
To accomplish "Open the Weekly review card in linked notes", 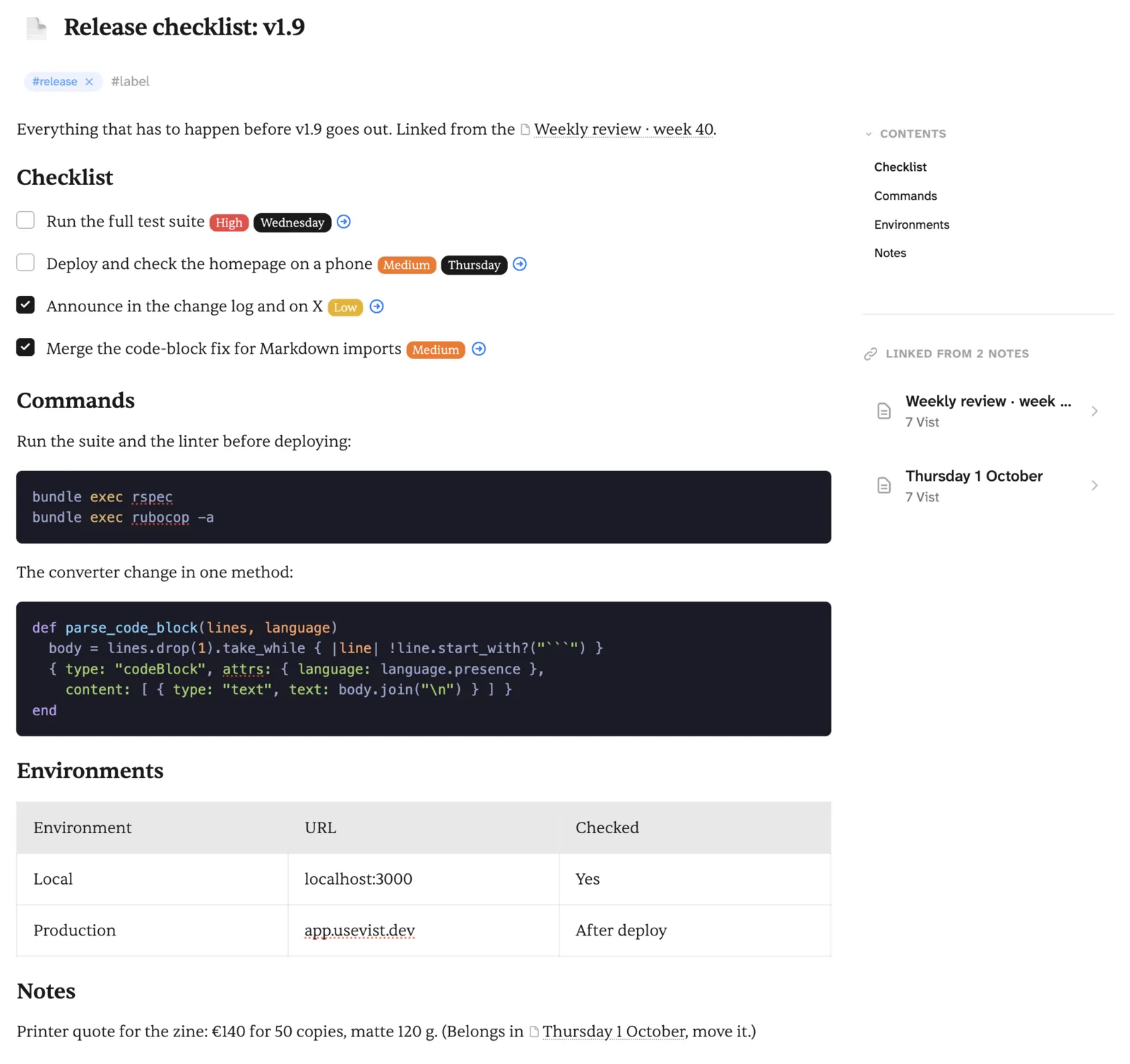I will (988, 411).
